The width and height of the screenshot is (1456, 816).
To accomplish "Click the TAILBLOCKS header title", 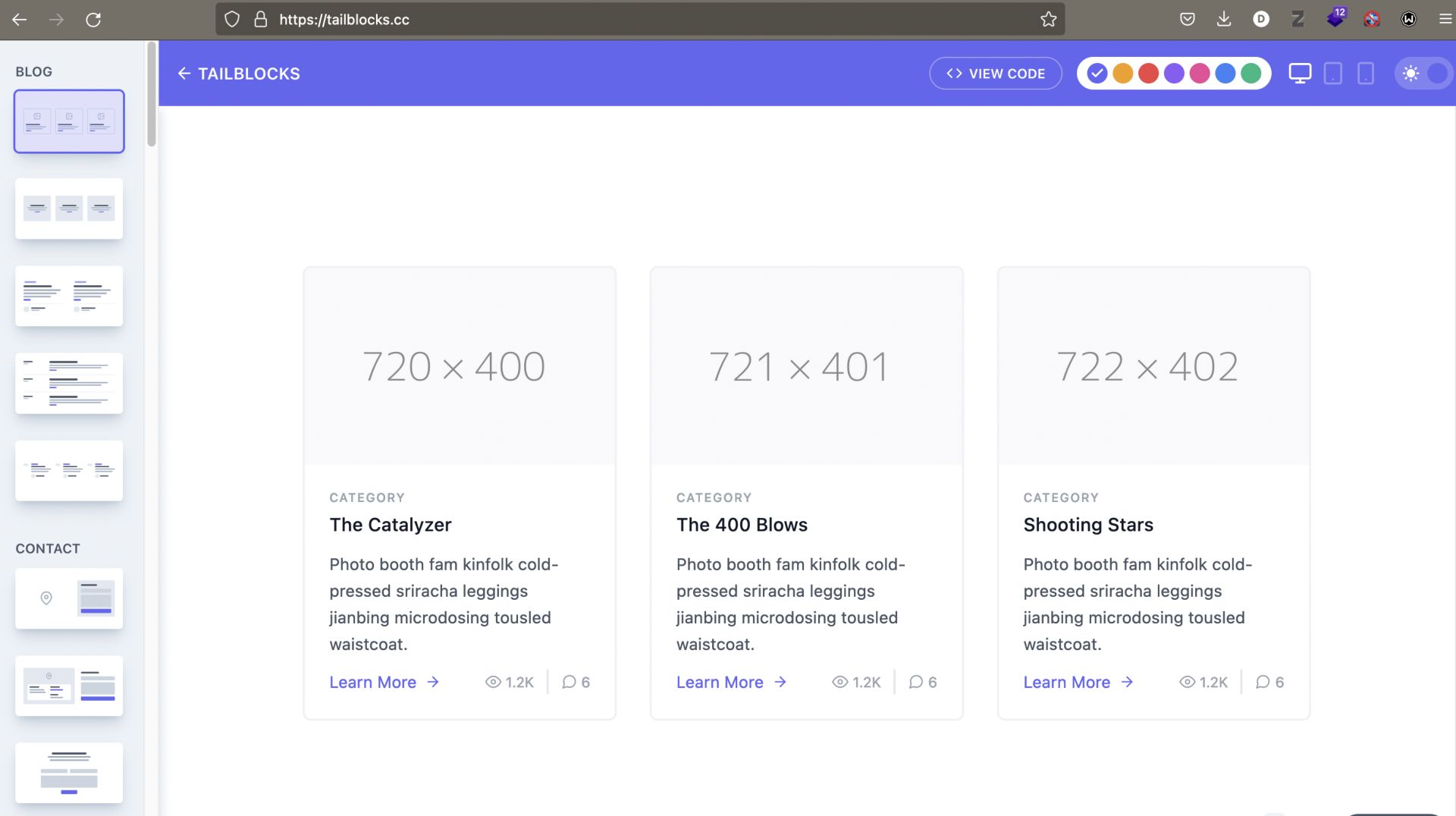I will point(249,74).
